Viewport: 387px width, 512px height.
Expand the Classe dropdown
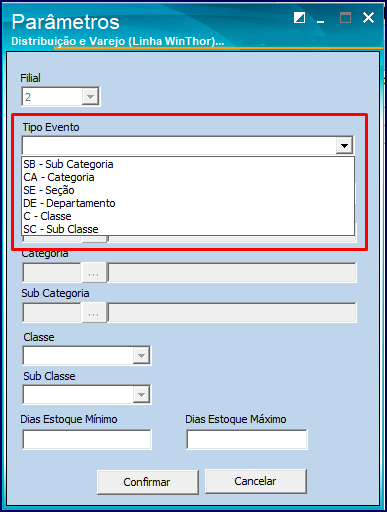(141, 356)
